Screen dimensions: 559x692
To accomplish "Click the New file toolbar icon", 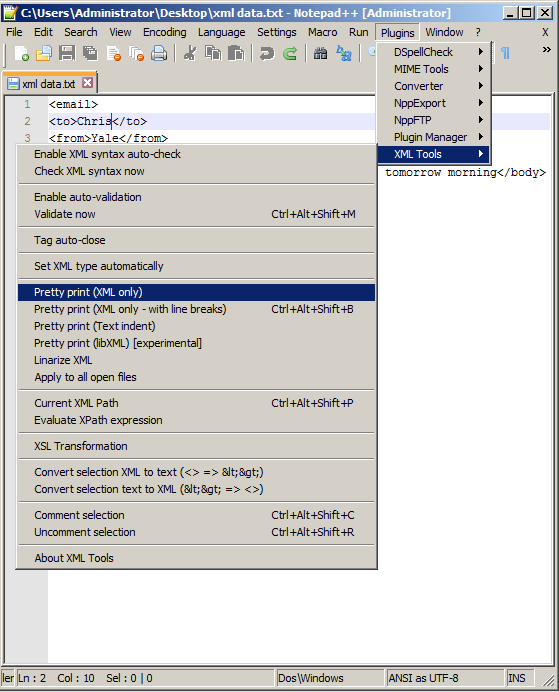I will click(x=21, y=53).
